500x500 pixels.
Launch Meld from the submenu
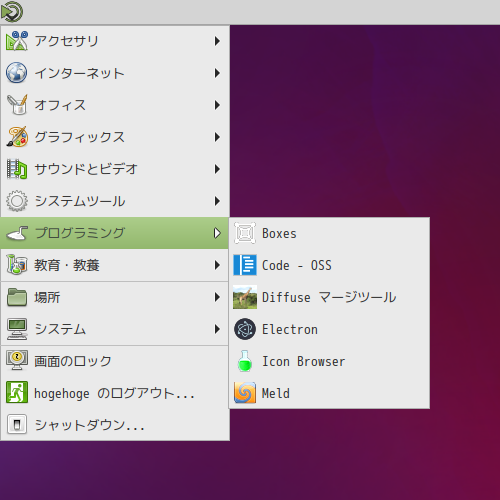tap(329, 393)
